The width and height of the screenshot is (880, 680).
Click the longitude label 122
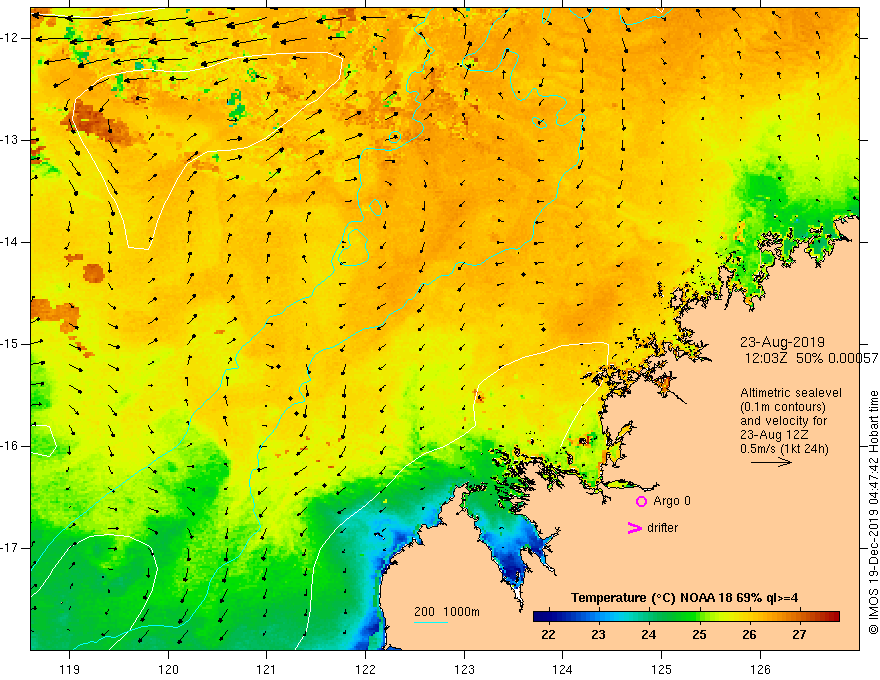365,669
